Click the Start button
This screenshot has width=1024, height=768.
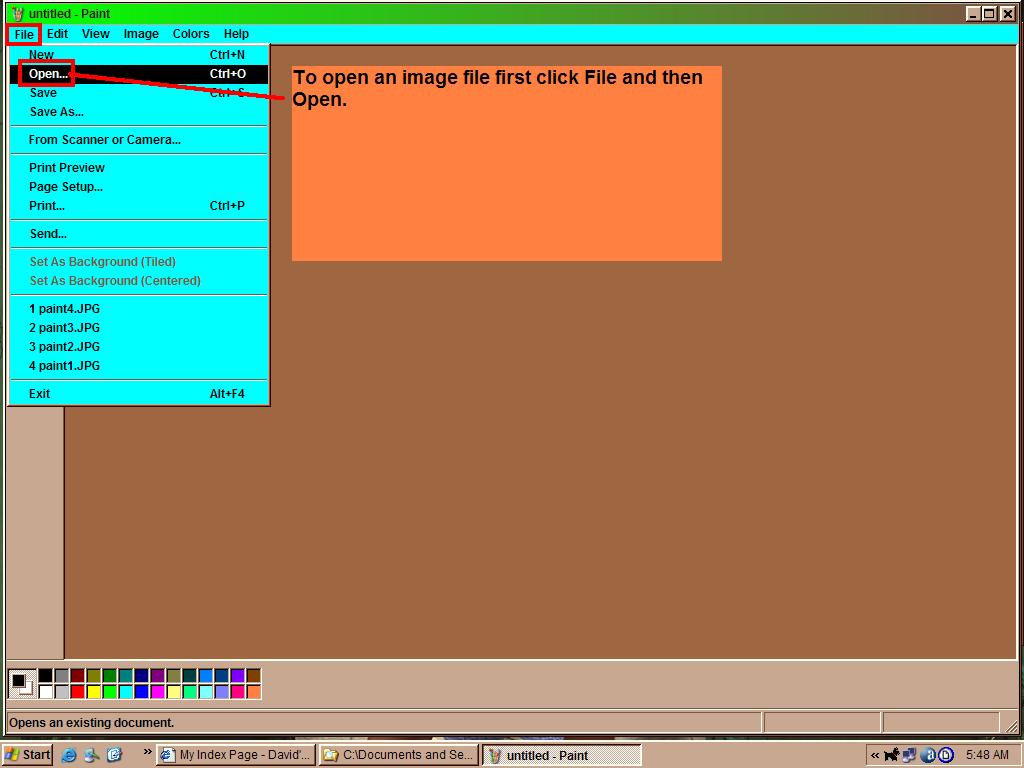27,755
